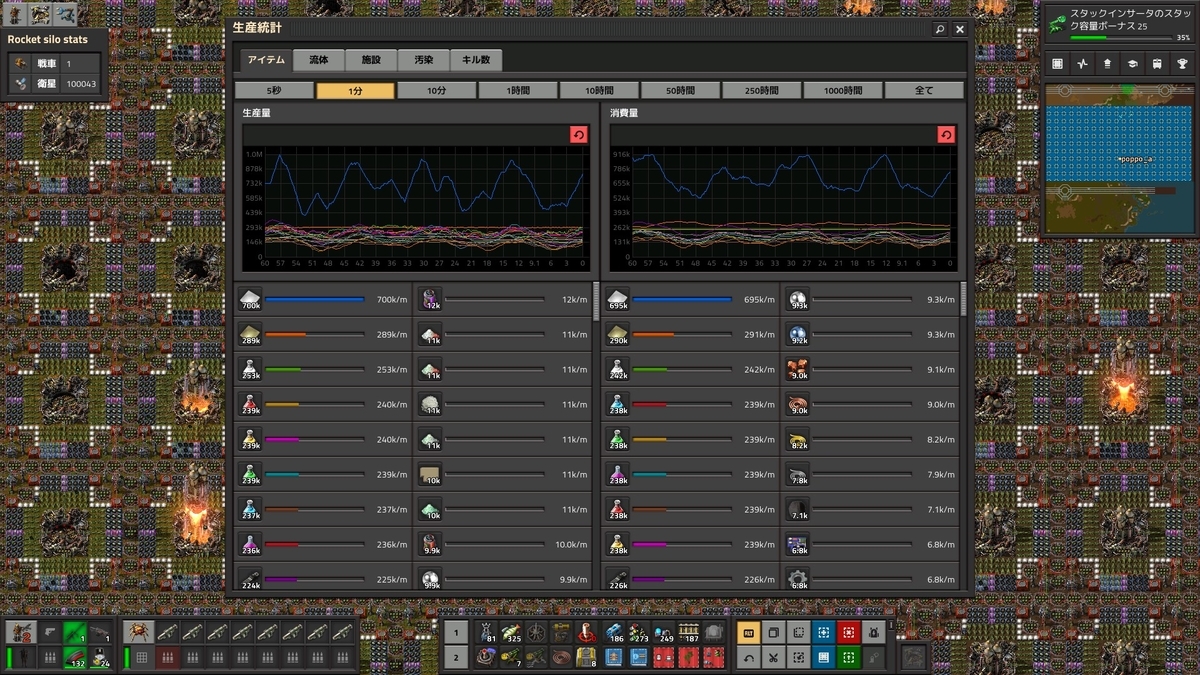This screenshot has height=675, width=1200.
Task: Open the trophy achievements button
Action: pos(1182,63)
